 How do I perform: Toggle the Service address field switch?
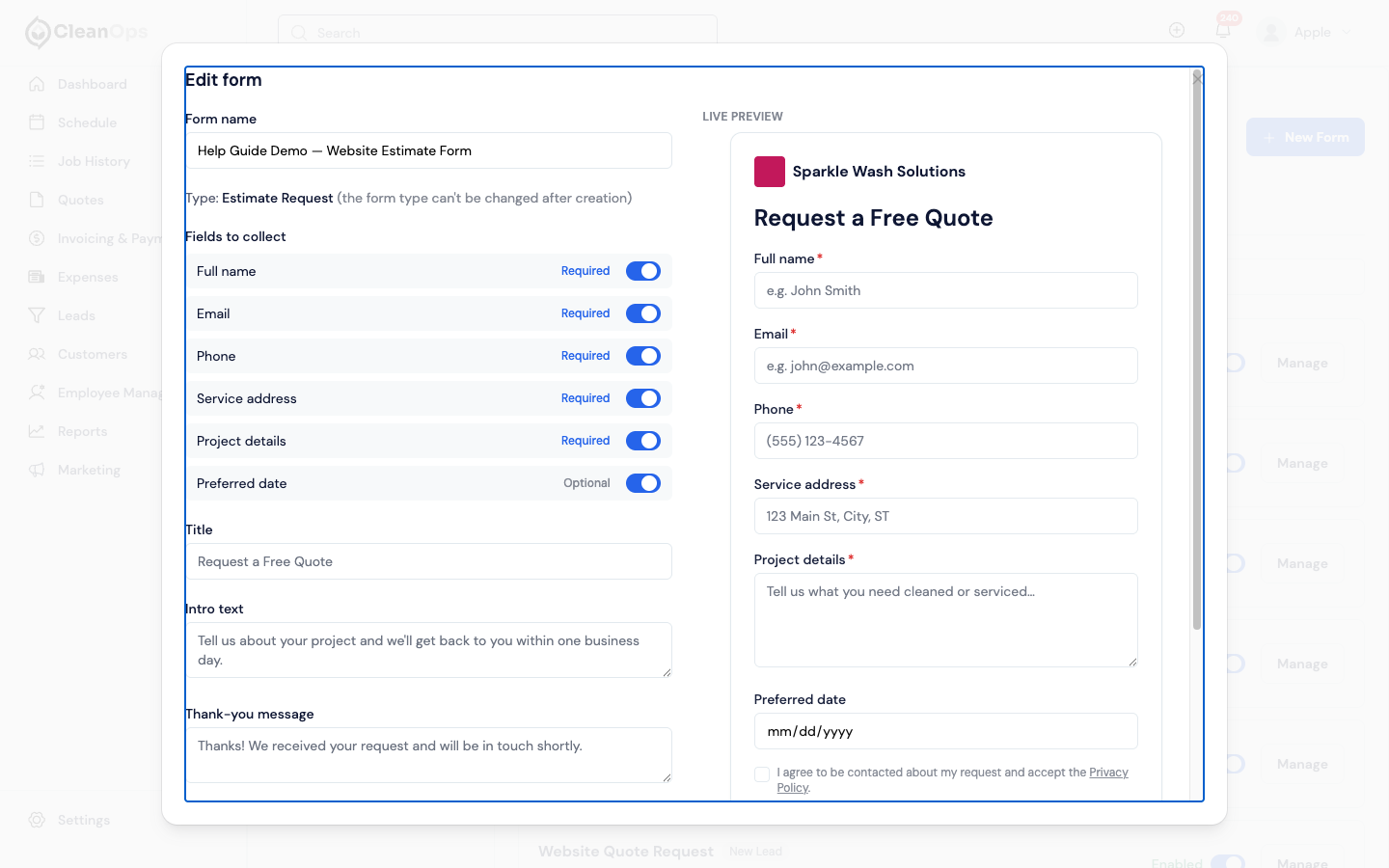tap(643, 398)
